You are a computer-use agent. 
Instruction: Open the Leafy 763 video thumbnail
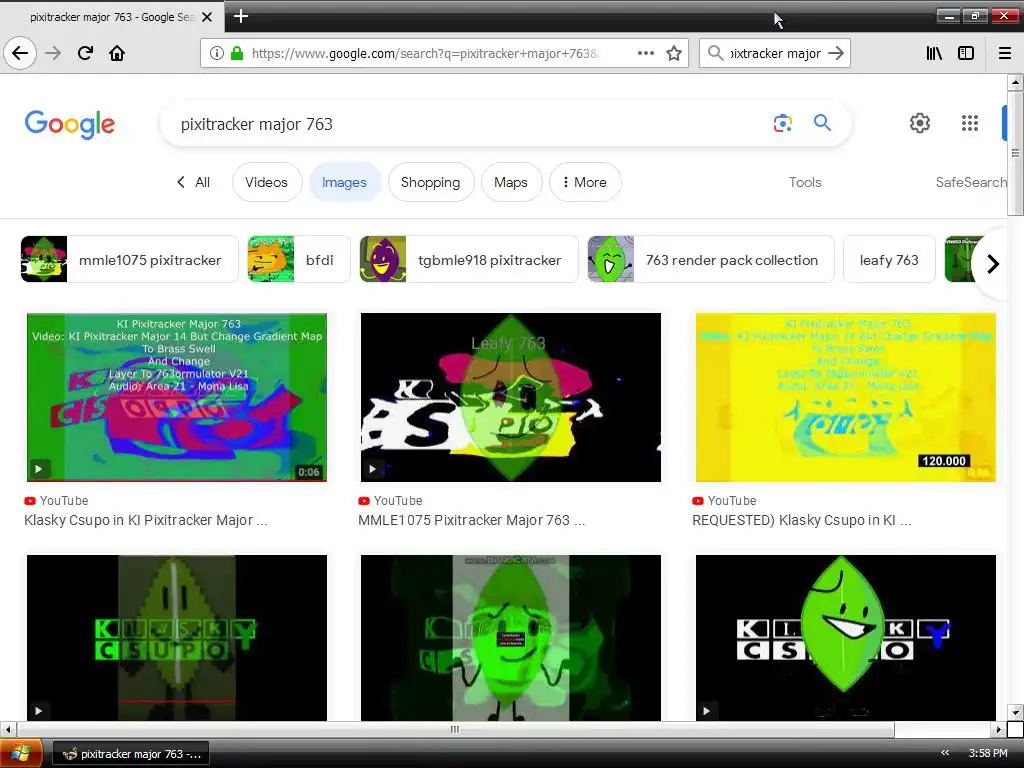(x=511, y=397)
